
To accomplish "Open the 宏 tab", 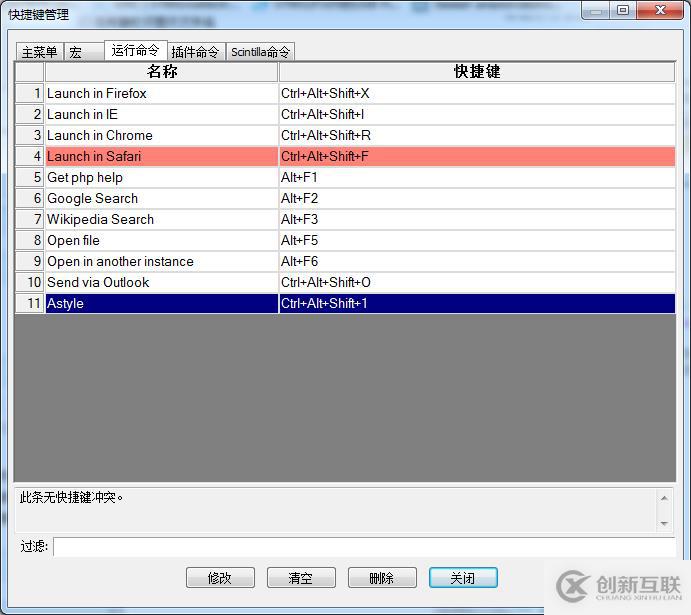I will [x=84, y=52].
